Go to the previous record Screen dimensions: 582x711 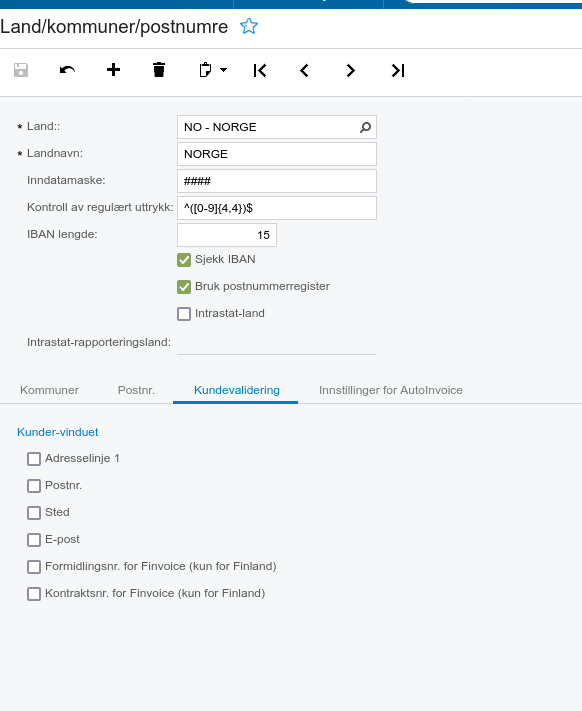coord(305,70)
